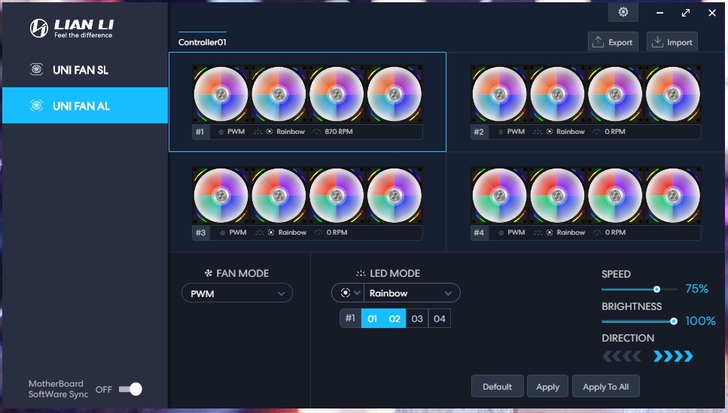Screen dimensions: 728x413
Task: Click the PWM fan icon in group #1 status
Action: point(221,132)
